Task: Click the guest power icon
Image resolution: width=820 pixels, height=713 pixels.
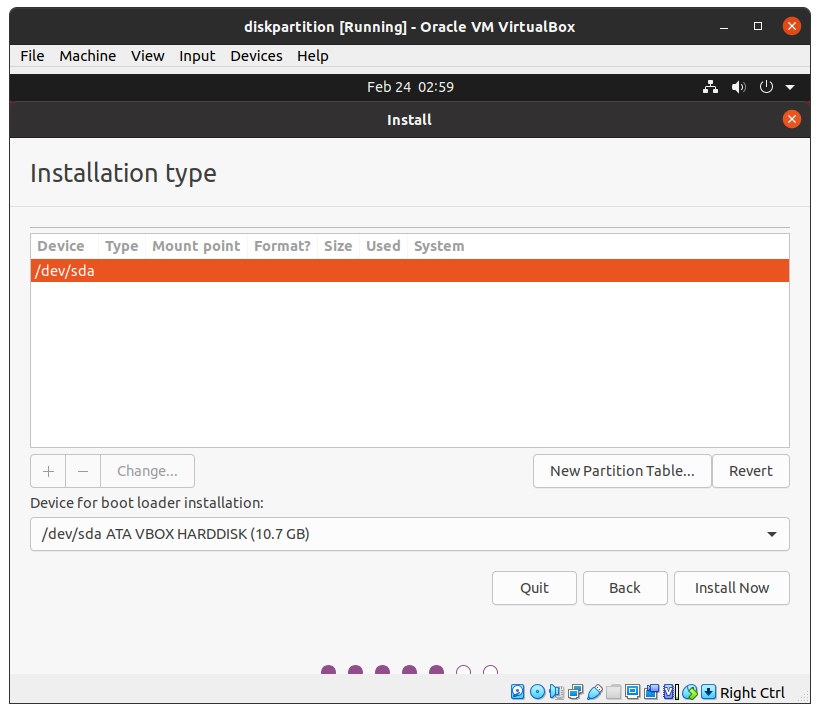Action: 766,87
